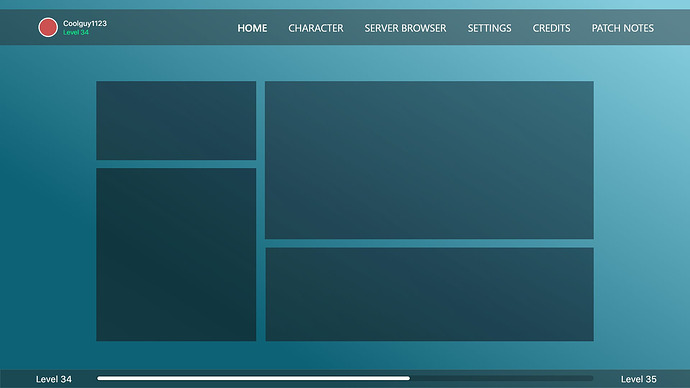Open the CHARACTER menu
The image size is (690, 388).
tap(316, 28)
